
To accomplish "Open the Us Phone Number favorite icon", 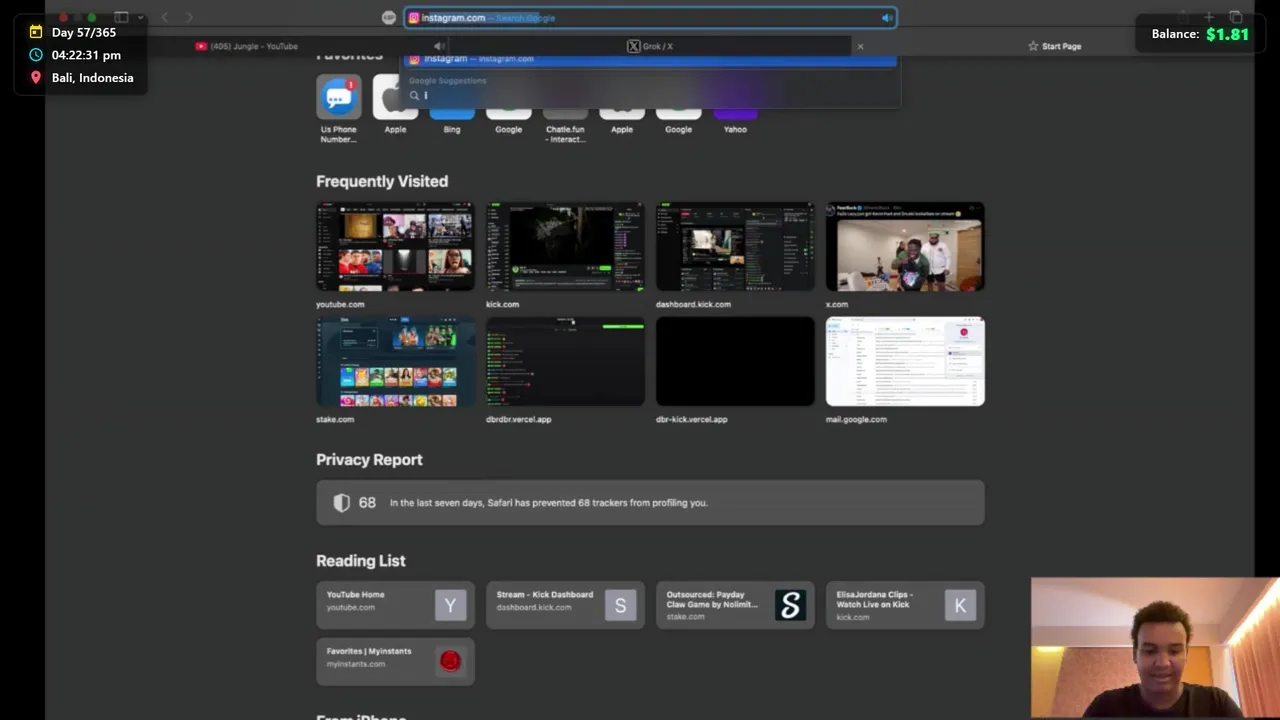I will coord(339,98).
